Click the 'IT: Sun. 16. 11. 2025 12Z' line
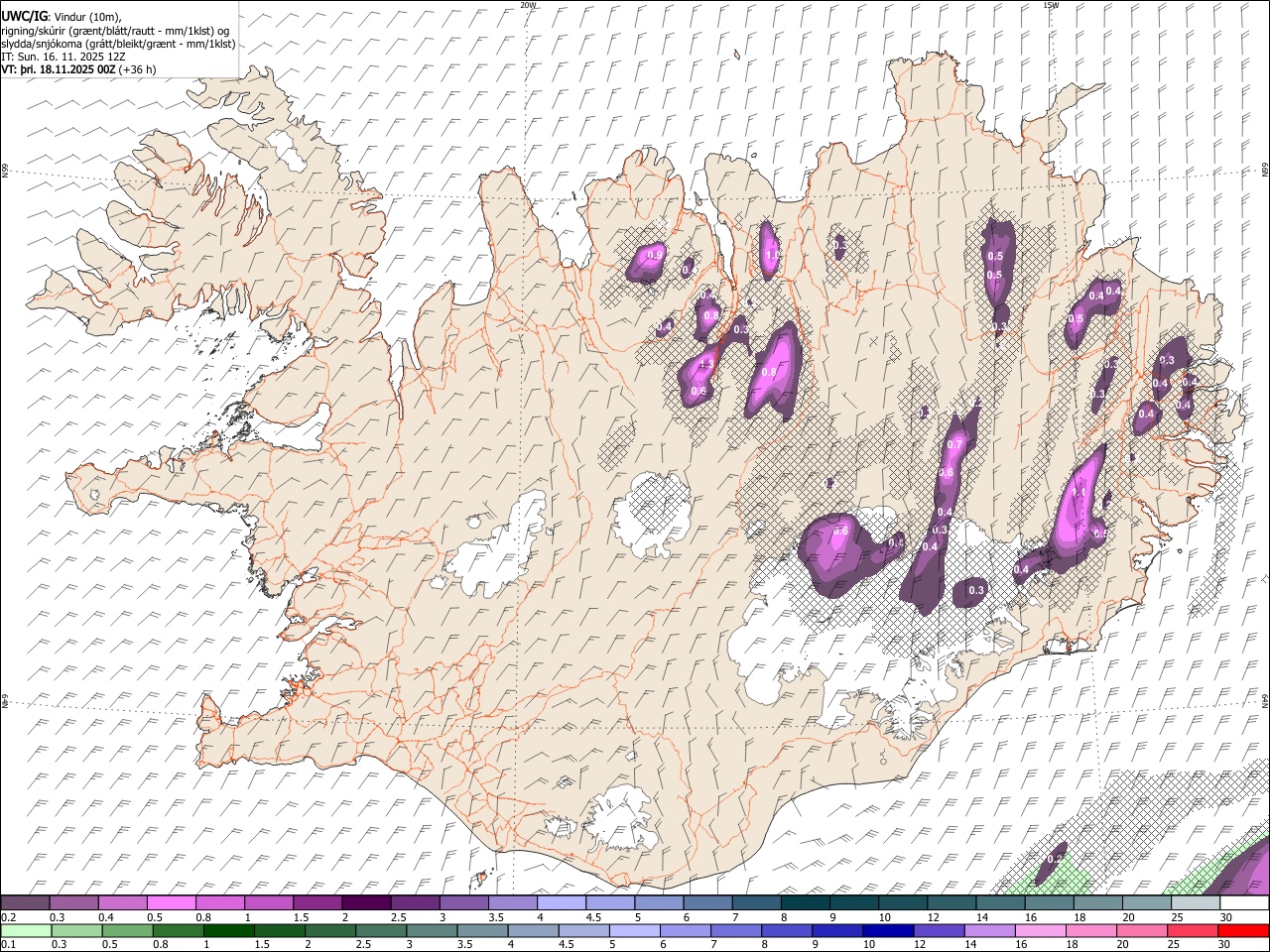 [63, 57]
